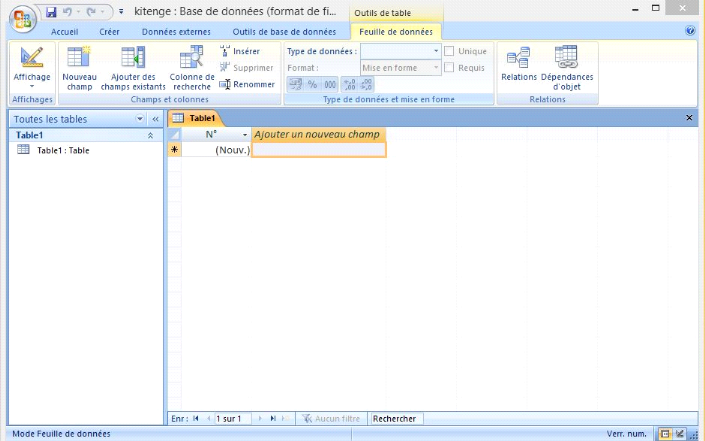
Task: Switch to the Créer ribbon tab
Action: (110, 32)
